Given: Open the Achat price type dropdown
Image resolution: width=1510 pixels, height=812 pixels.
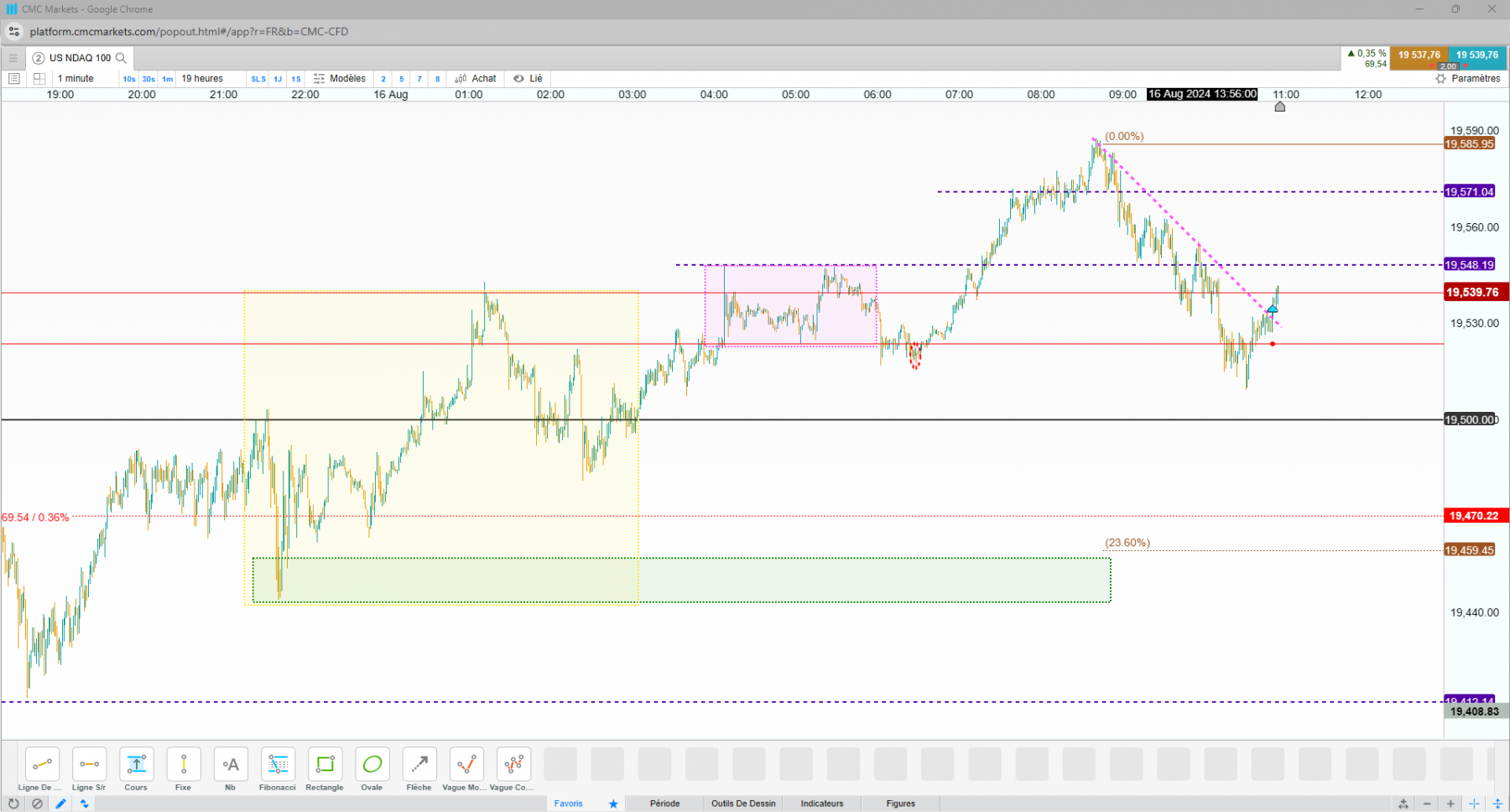Looking at the screenshot, I should coord(476,78).
